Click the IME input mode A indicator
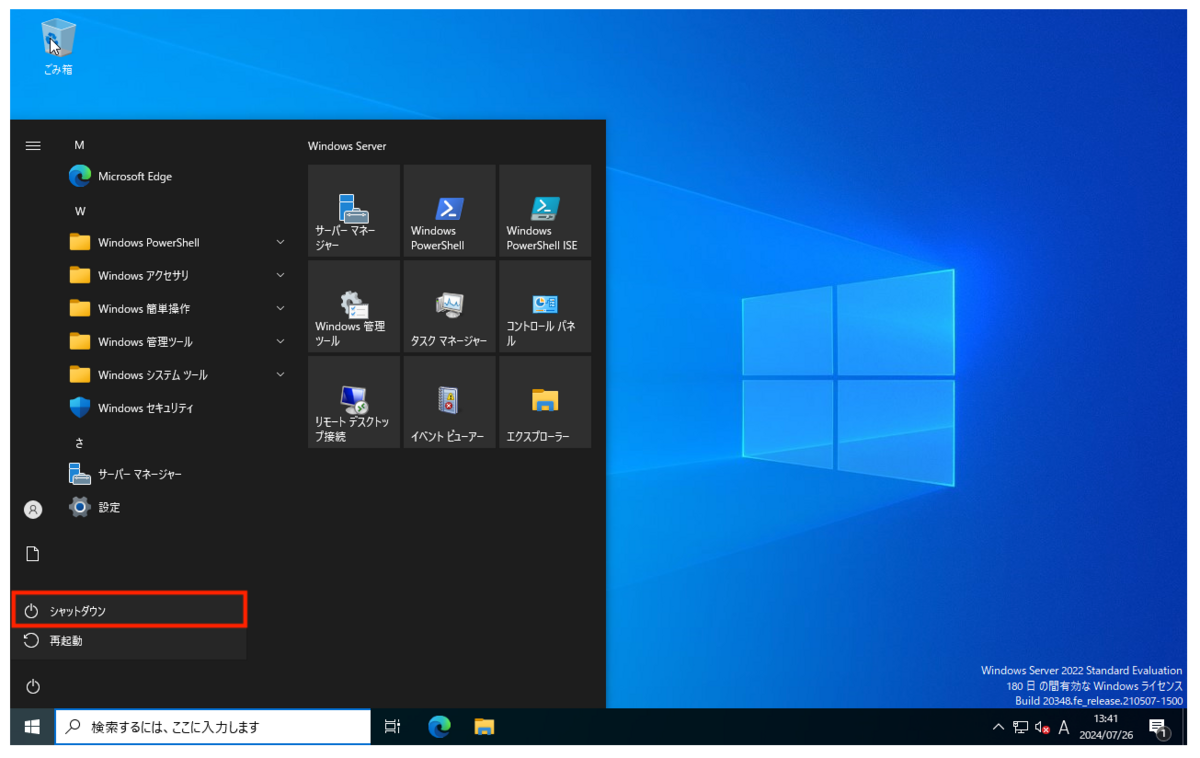Screen dimensions: 1200x758 (x=1064, y=727)
